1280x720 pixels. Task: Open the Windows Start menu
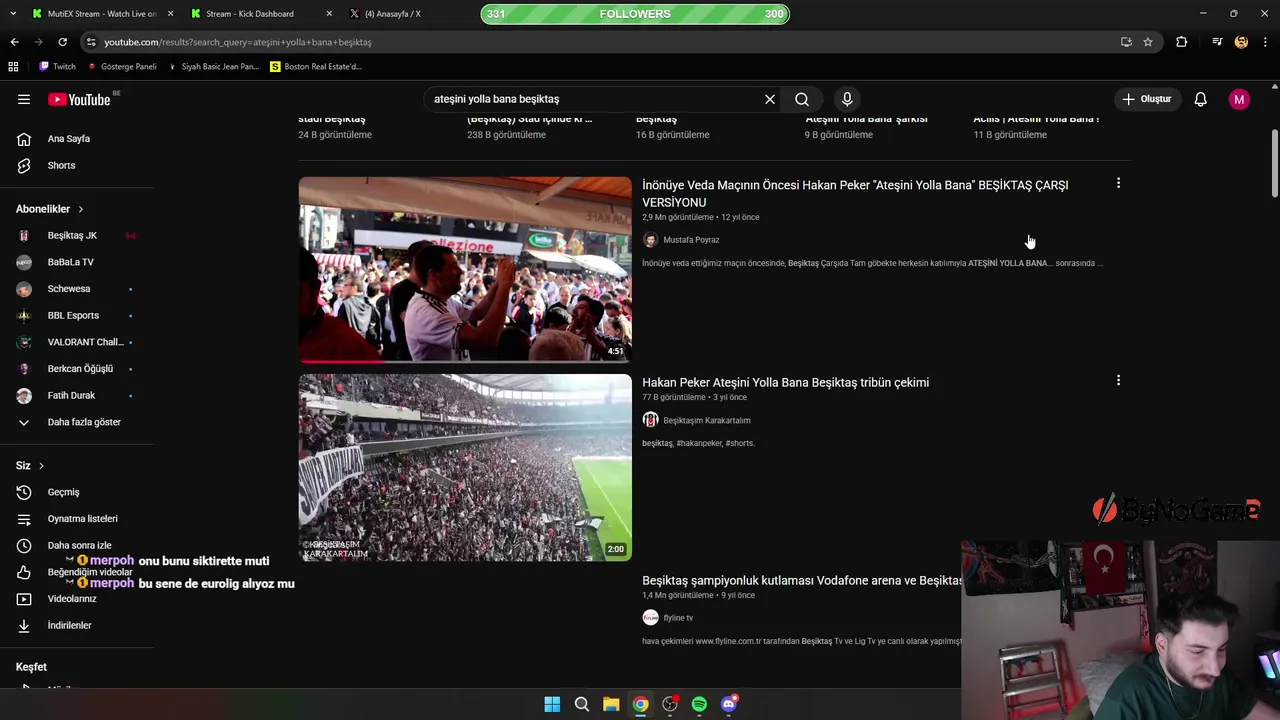(552, 704)
